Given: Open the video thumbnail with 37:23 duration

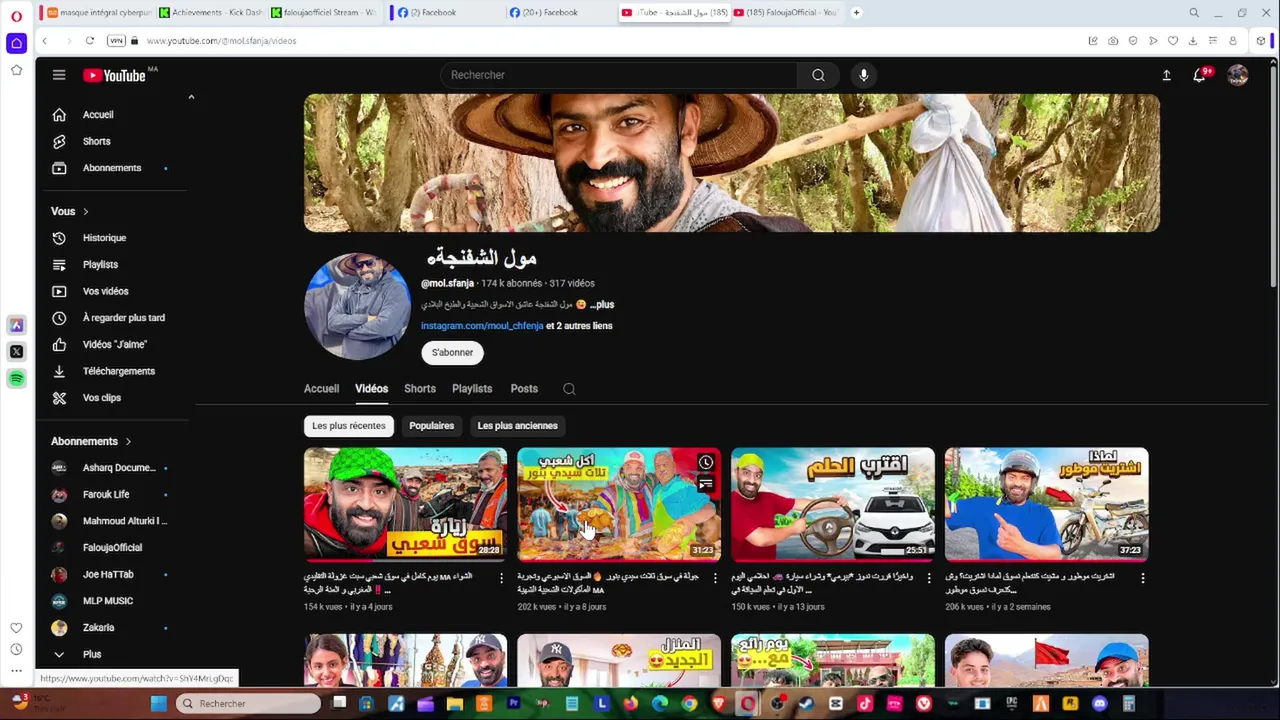Looking at the screenshot, I should pos(1046,504).
